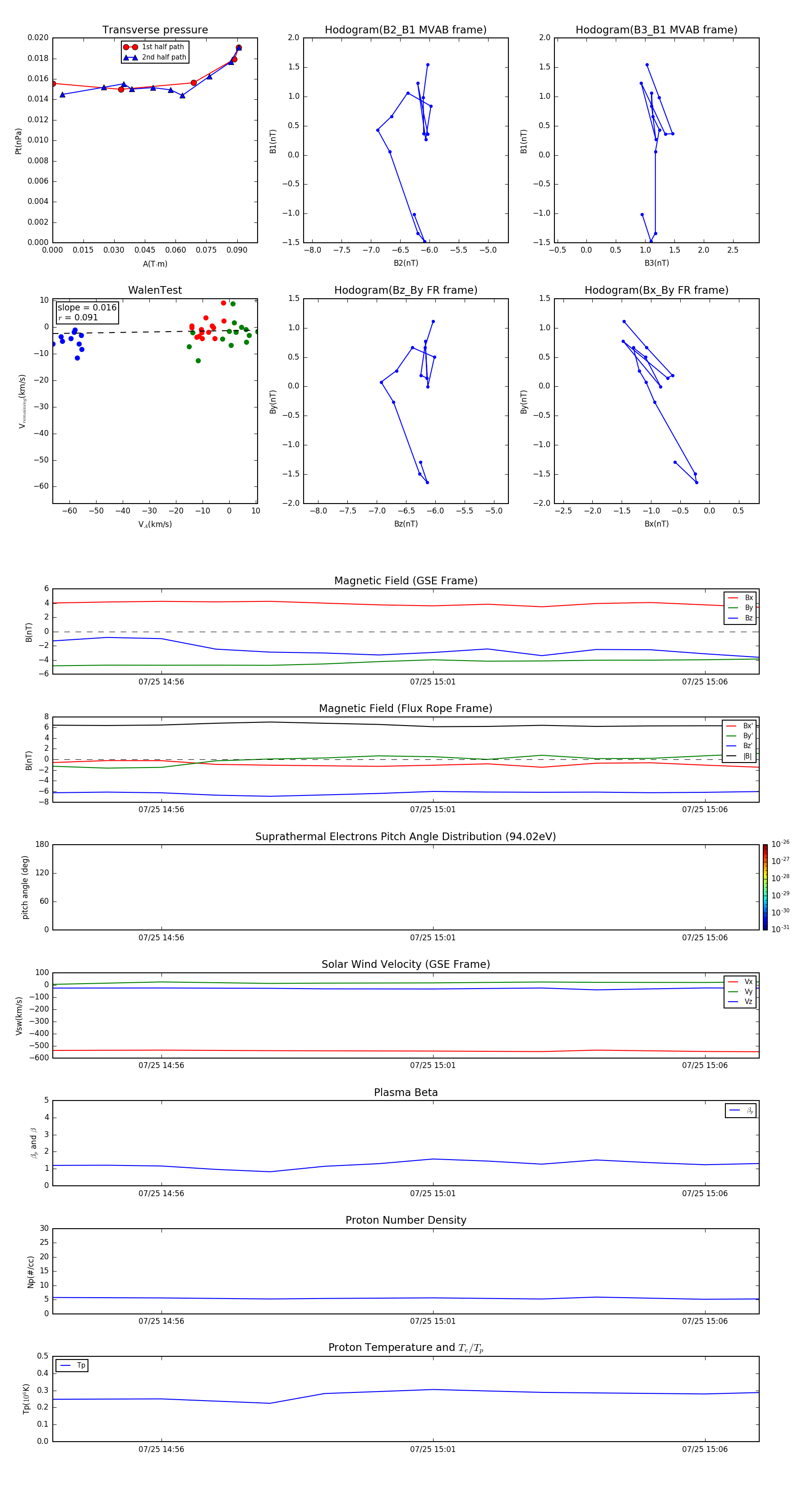
Task: Click 'By' in GSE magnetic field legend
Action: (748, 608)
